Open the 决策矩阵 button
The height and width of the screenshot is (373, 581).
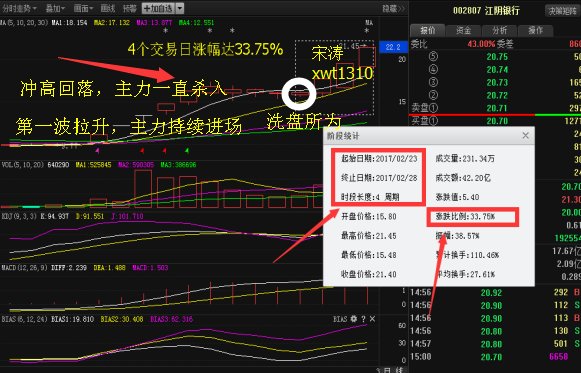(x=562, y=11)
